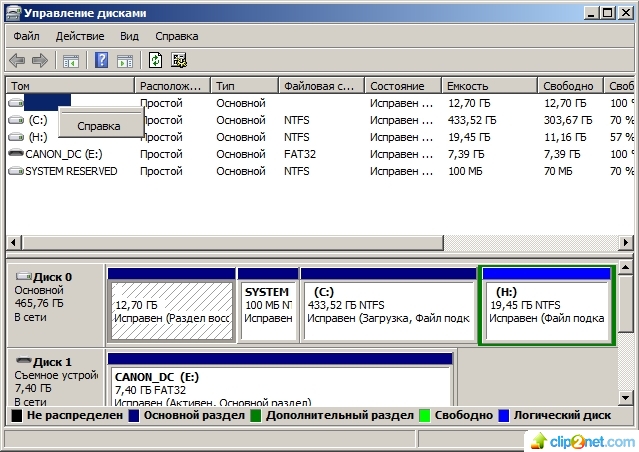Click the Forward arrow toolbar icon
This screenshot has width=639, height=452.
click(x=40, y=60)
